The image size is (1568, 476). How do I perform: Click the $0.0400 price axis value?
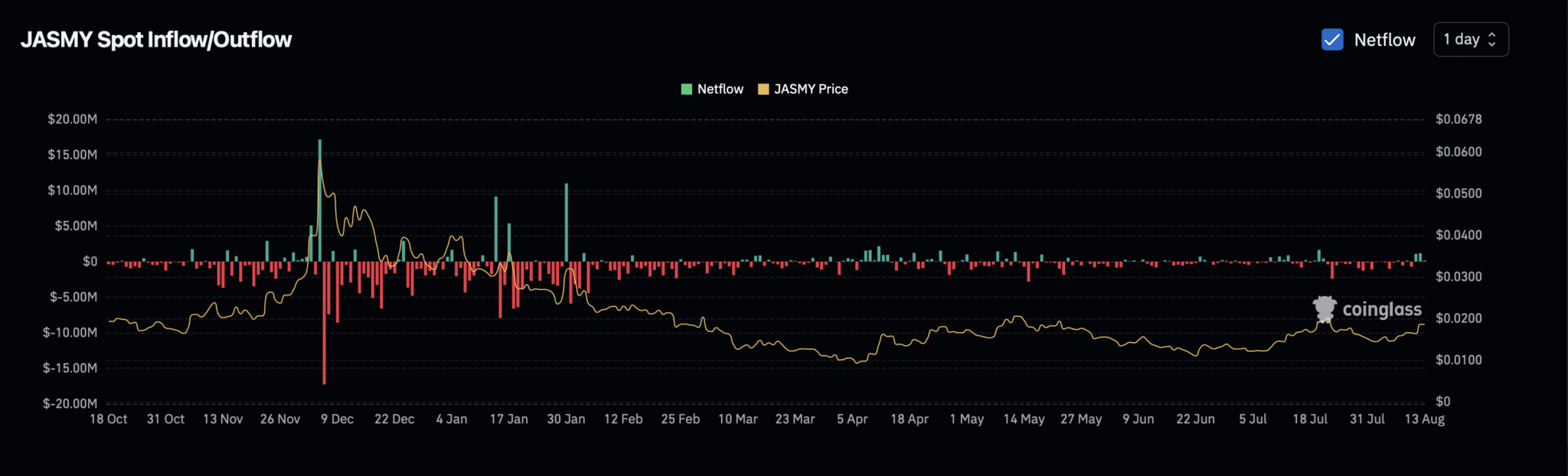point(1459,235)
